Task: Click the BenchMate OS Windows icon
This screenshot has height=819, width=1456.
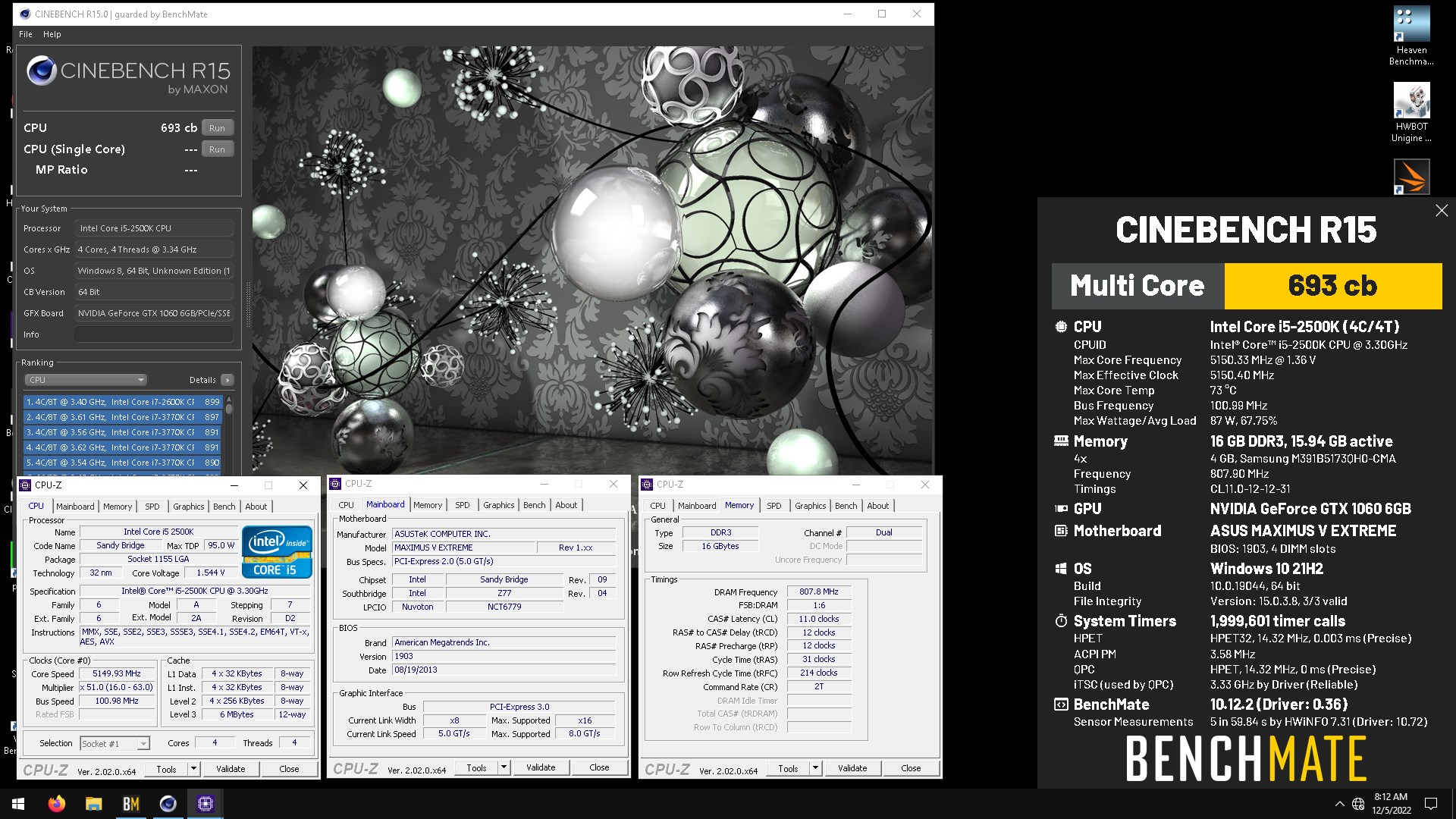Action: click(1061, 569)
